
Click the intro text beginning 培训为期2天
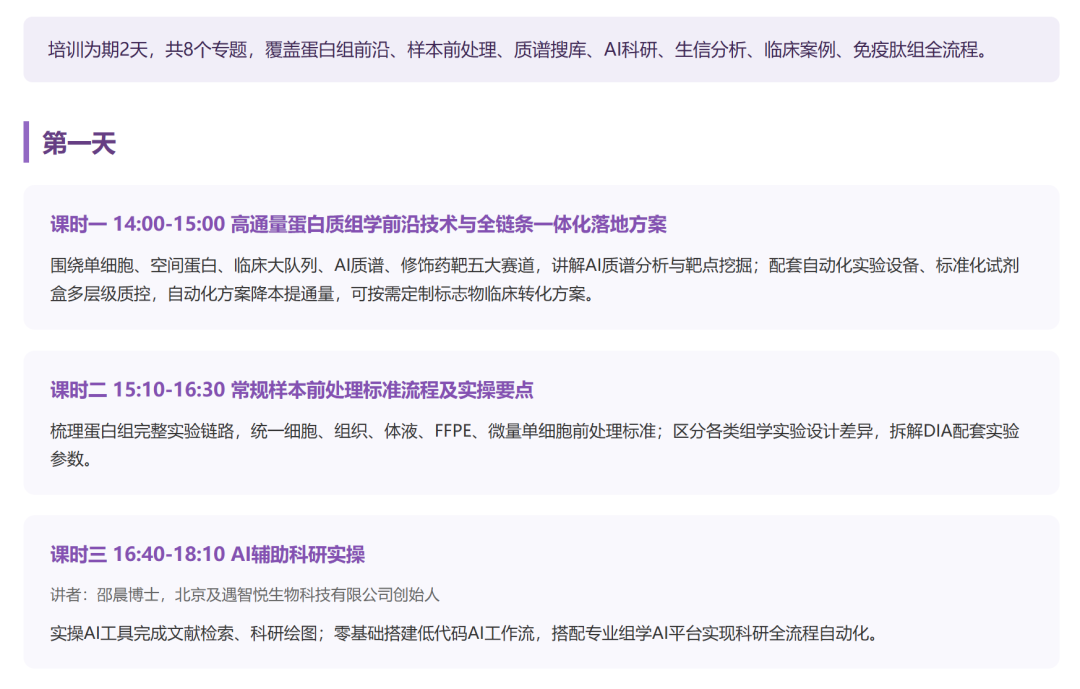coord(521,50)
